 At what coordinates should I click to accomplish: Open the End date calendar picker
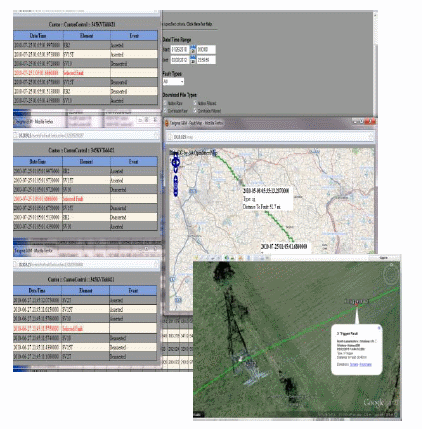pyautogui.click(x=193, y=60)
